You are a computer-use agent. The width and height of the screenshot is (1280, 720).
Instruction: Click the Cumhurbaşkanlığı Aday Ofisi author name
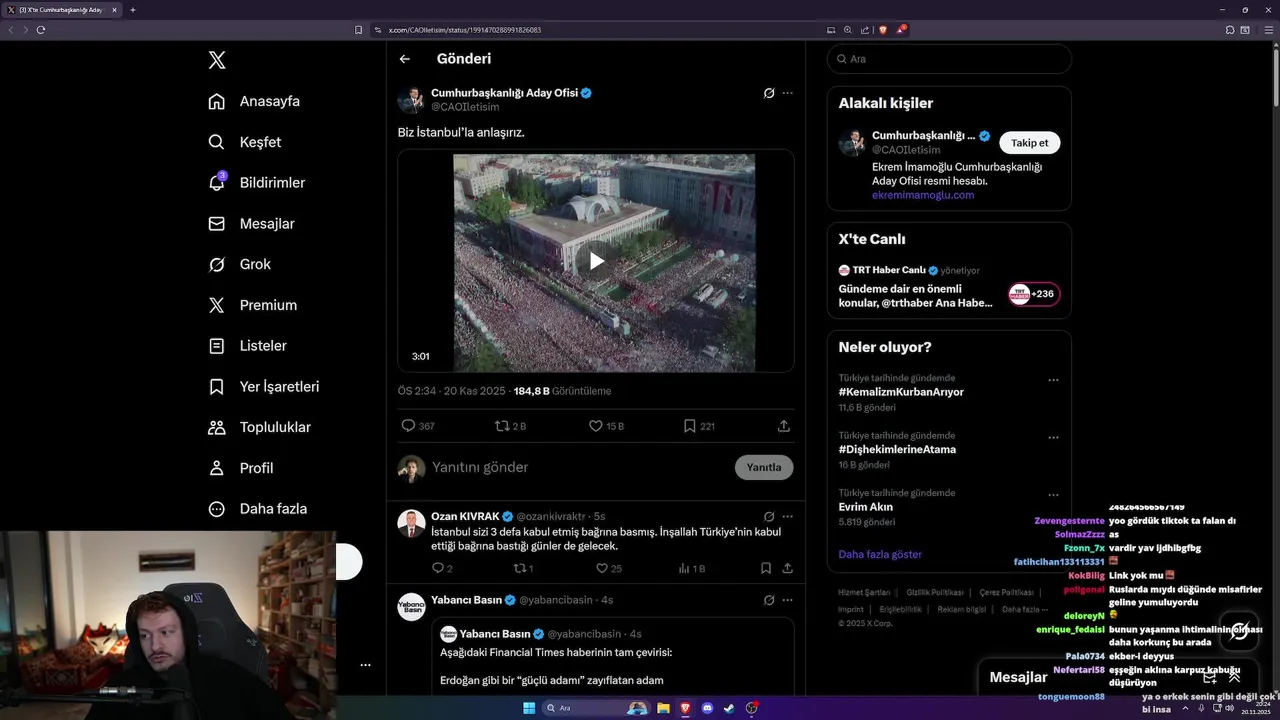tap(505, 93)
